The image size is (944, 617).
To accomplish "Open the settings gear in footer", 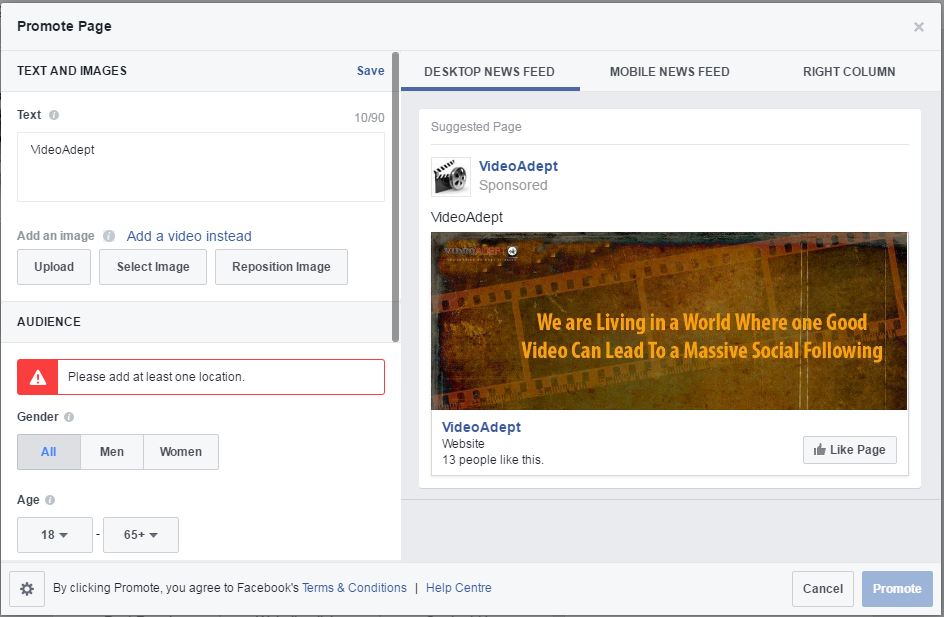I will 27,589.
